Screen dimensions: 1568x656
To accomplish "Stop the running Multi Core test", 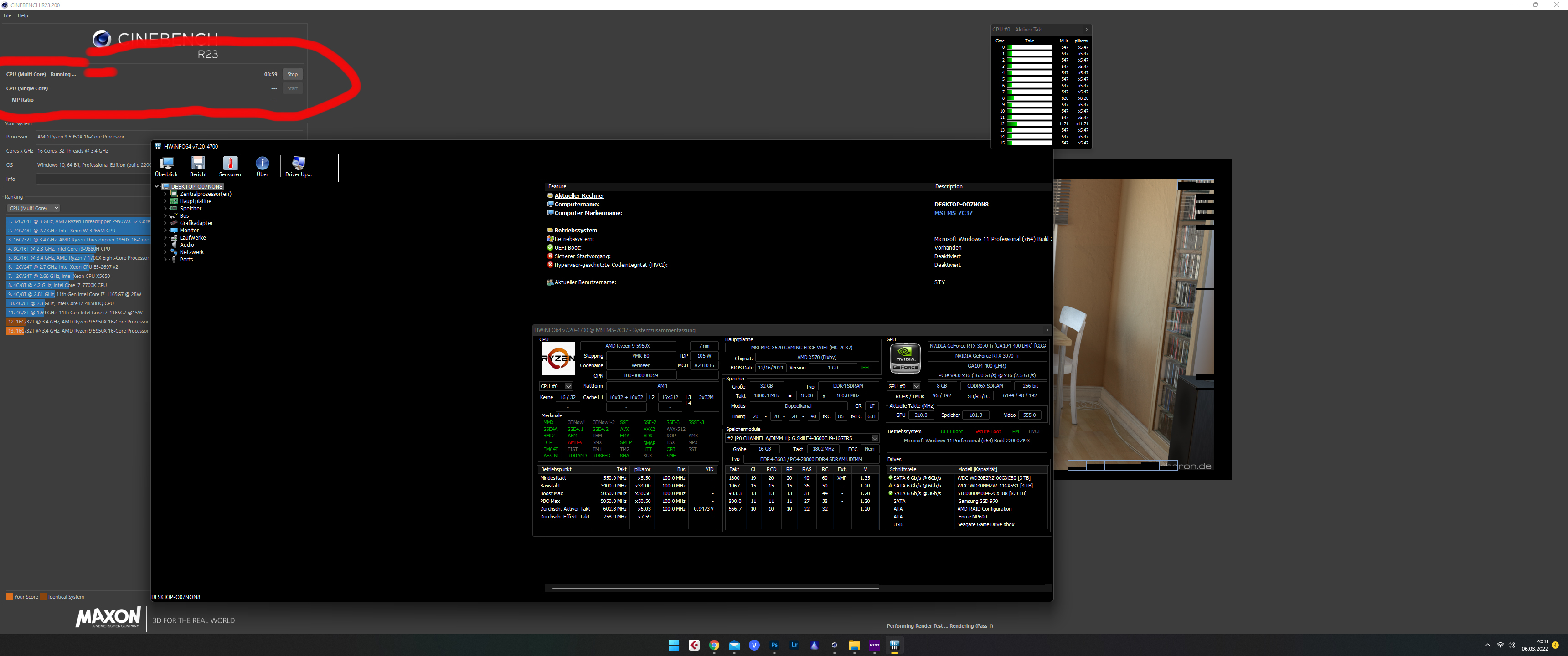I will coord(292,74).
